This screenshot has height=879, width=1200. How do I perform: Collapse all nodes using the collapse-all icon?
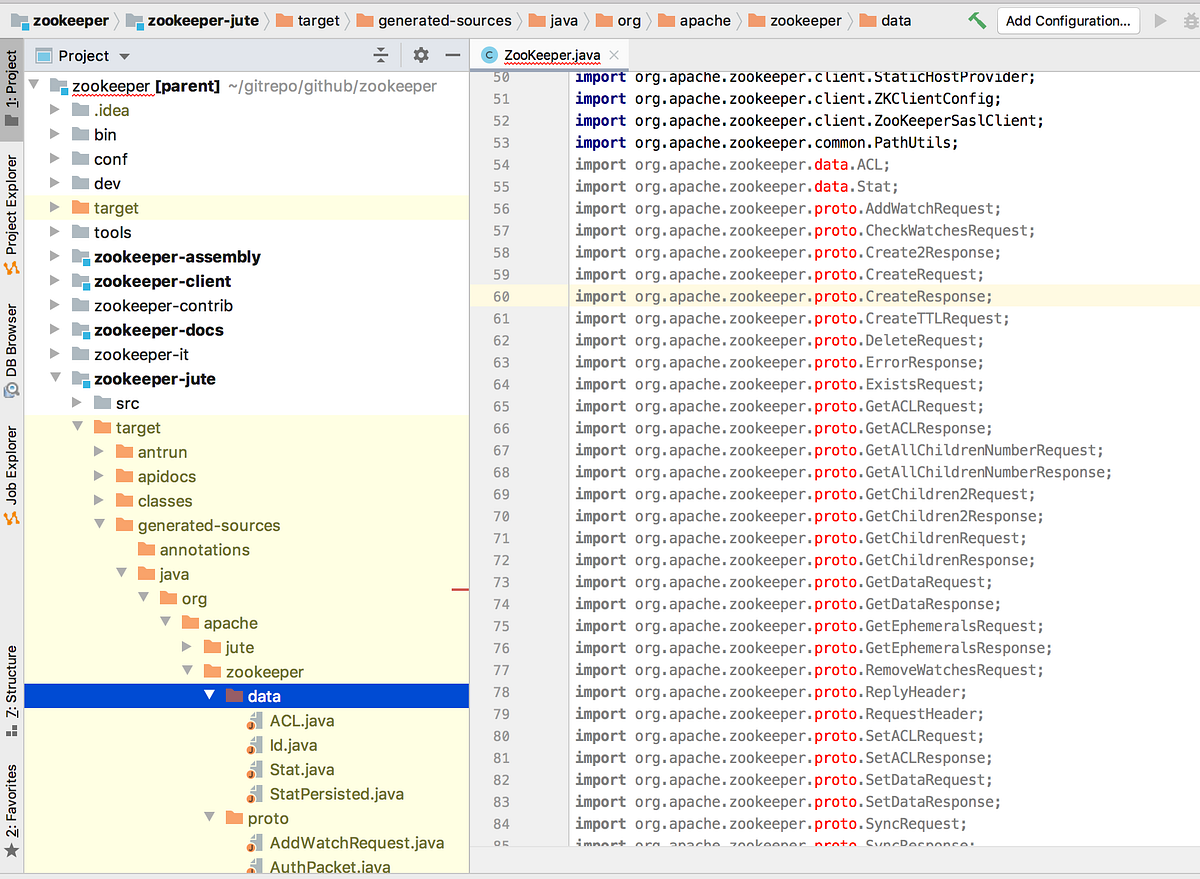(x=381, y=55)
